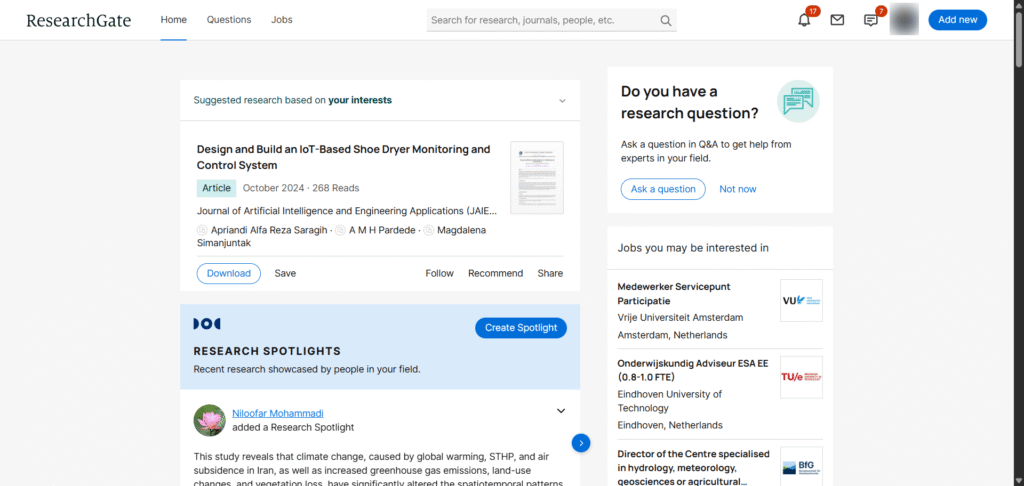The image size is (1024, 486).
Task: Click the BfG job logo
Action: point(801,466)
